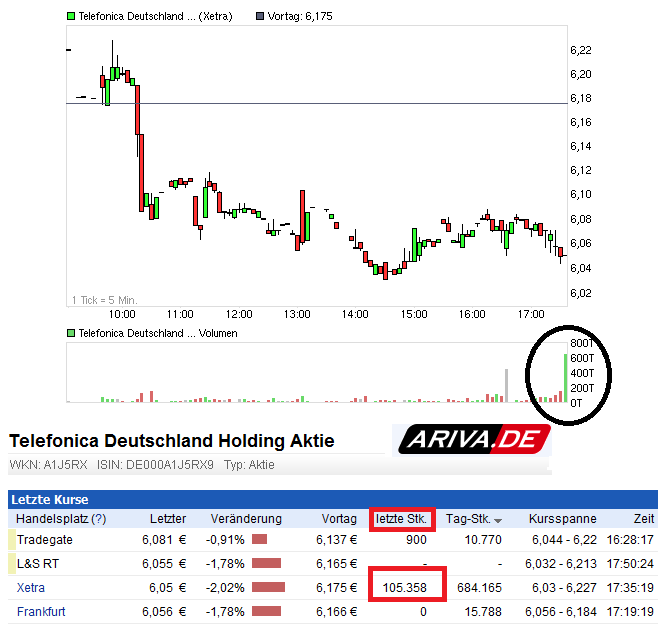Viewport: 666px width, 626px height.
Task: Click the Frankfurt last price 6,056 €
Action: pos(164,612)
